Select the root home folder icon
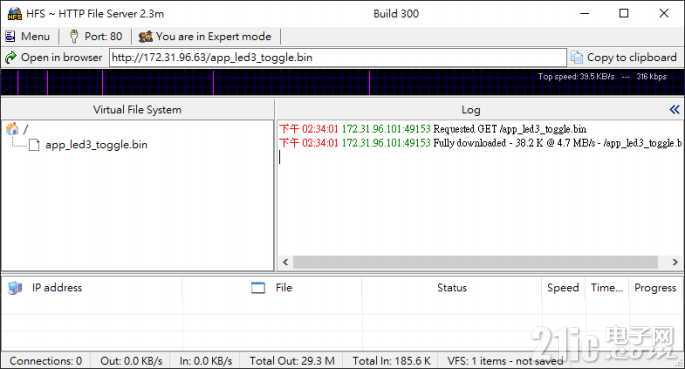Viewport: 685px width, 369px height. pyautogui.click(x=12, y=128)
